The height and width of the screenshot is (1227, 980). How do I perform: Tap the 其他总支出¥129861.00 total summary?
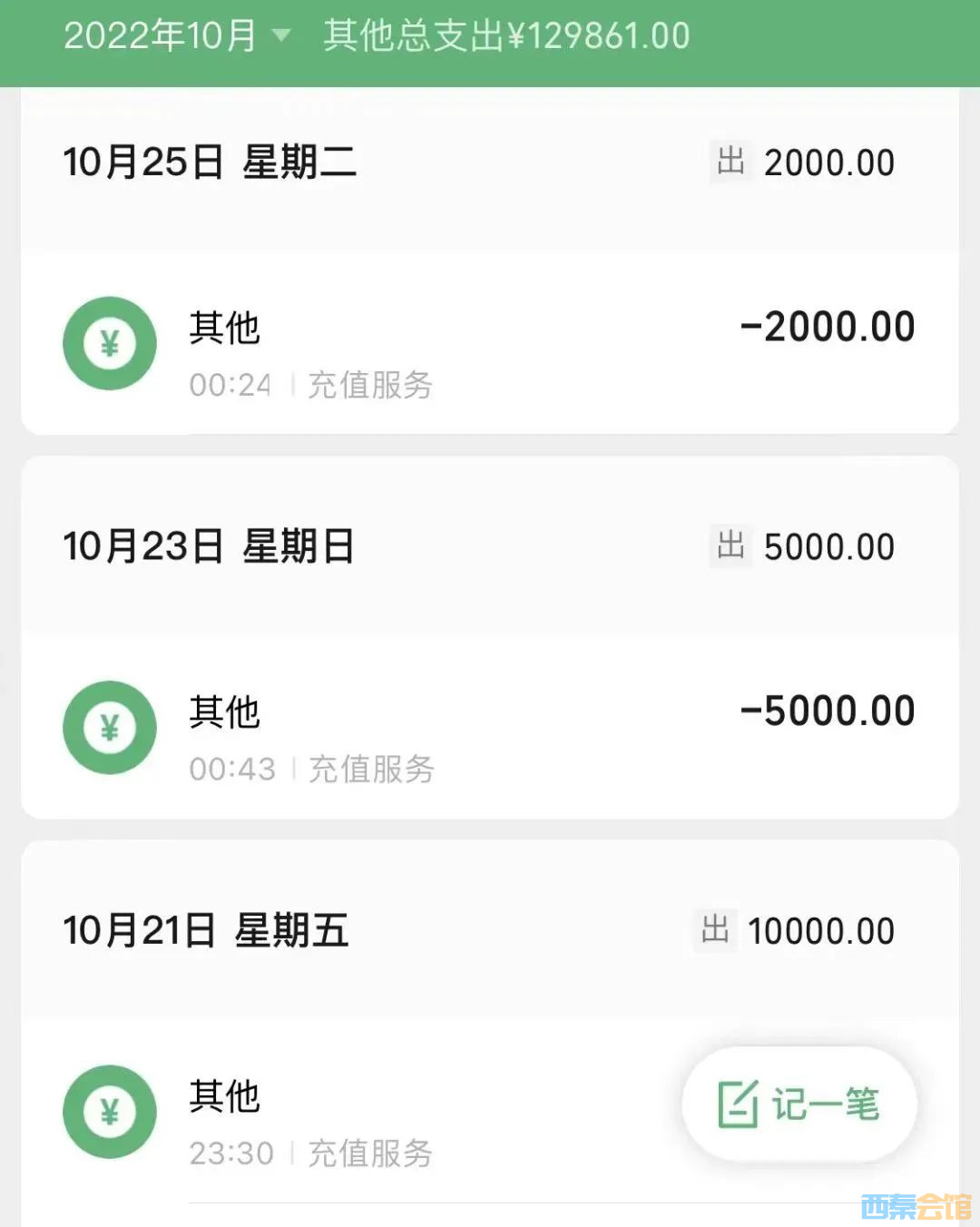pyautogui.click(x=506, y=36)
